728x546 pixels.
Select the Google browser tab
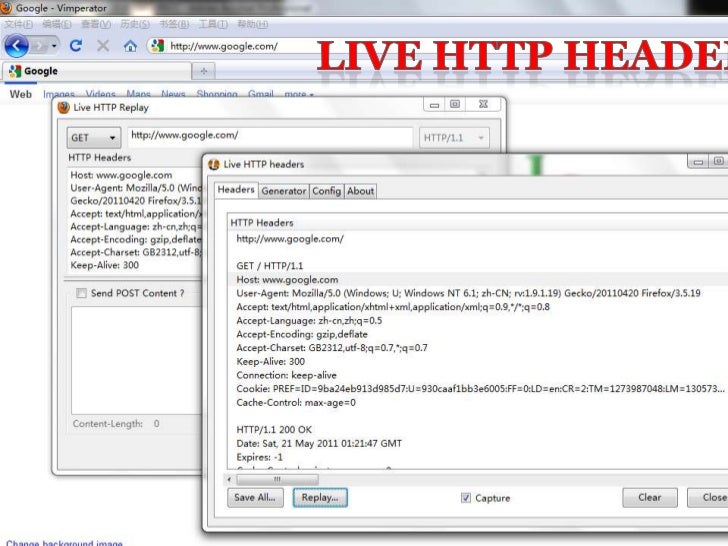pyautogui.click(x=97, y=71)
